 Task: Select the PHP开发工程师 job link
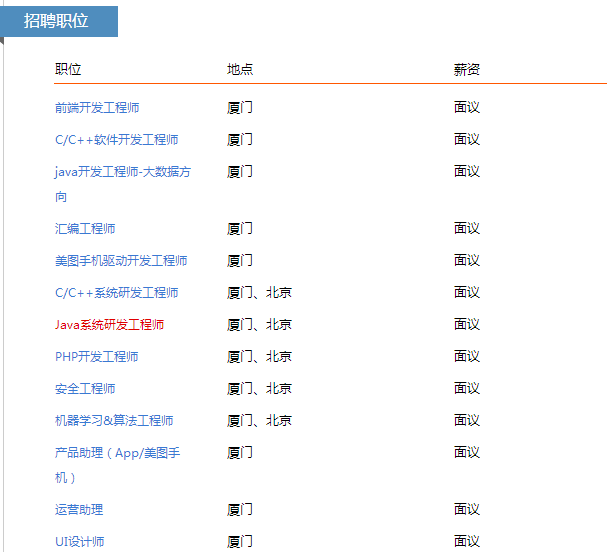(96, 357)
